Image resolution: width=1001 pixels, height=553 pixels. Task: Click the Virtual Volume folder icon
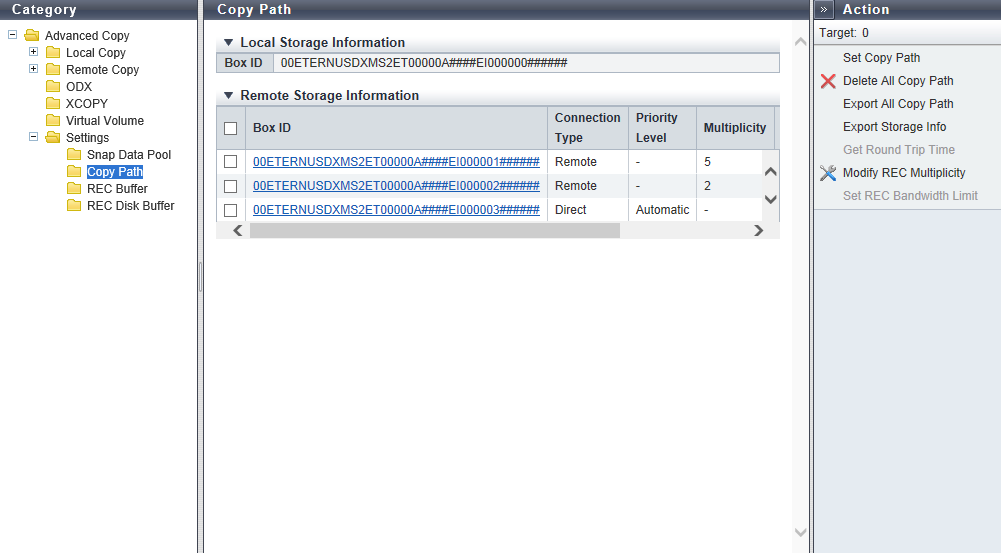[53, 121]
